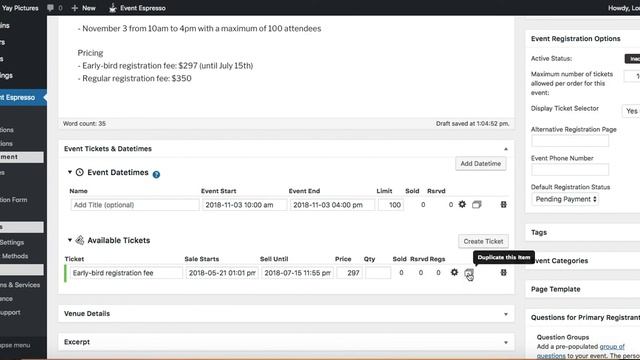Trash the Early-bird registration fee ticket
The image size is (640, 360).
pos(503,272)
